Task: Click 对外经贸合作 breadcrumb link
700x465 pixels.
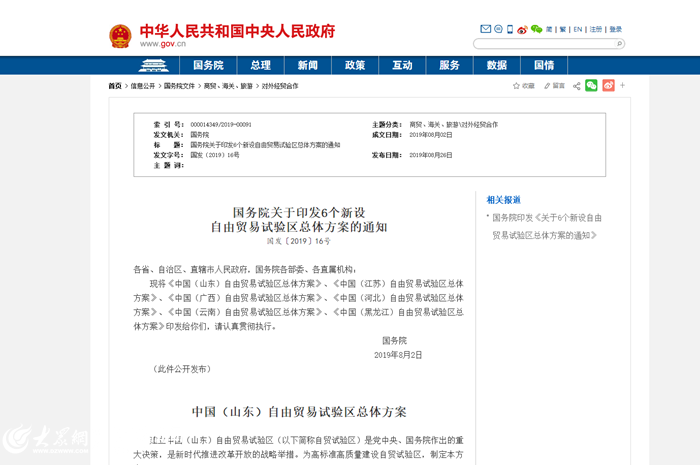Action: coord(280,86)
